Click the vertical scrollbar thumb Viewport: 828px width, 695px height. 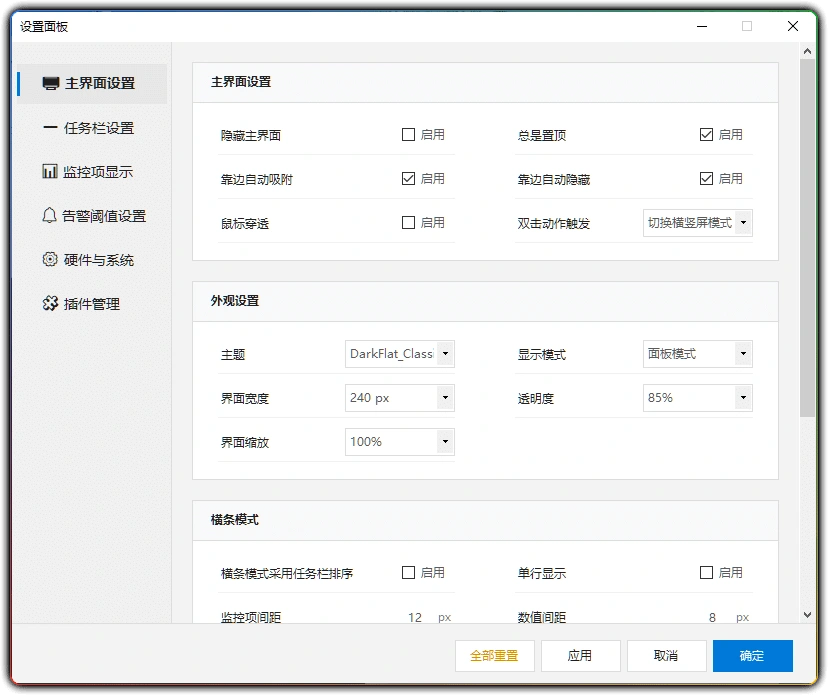(807, 238)
